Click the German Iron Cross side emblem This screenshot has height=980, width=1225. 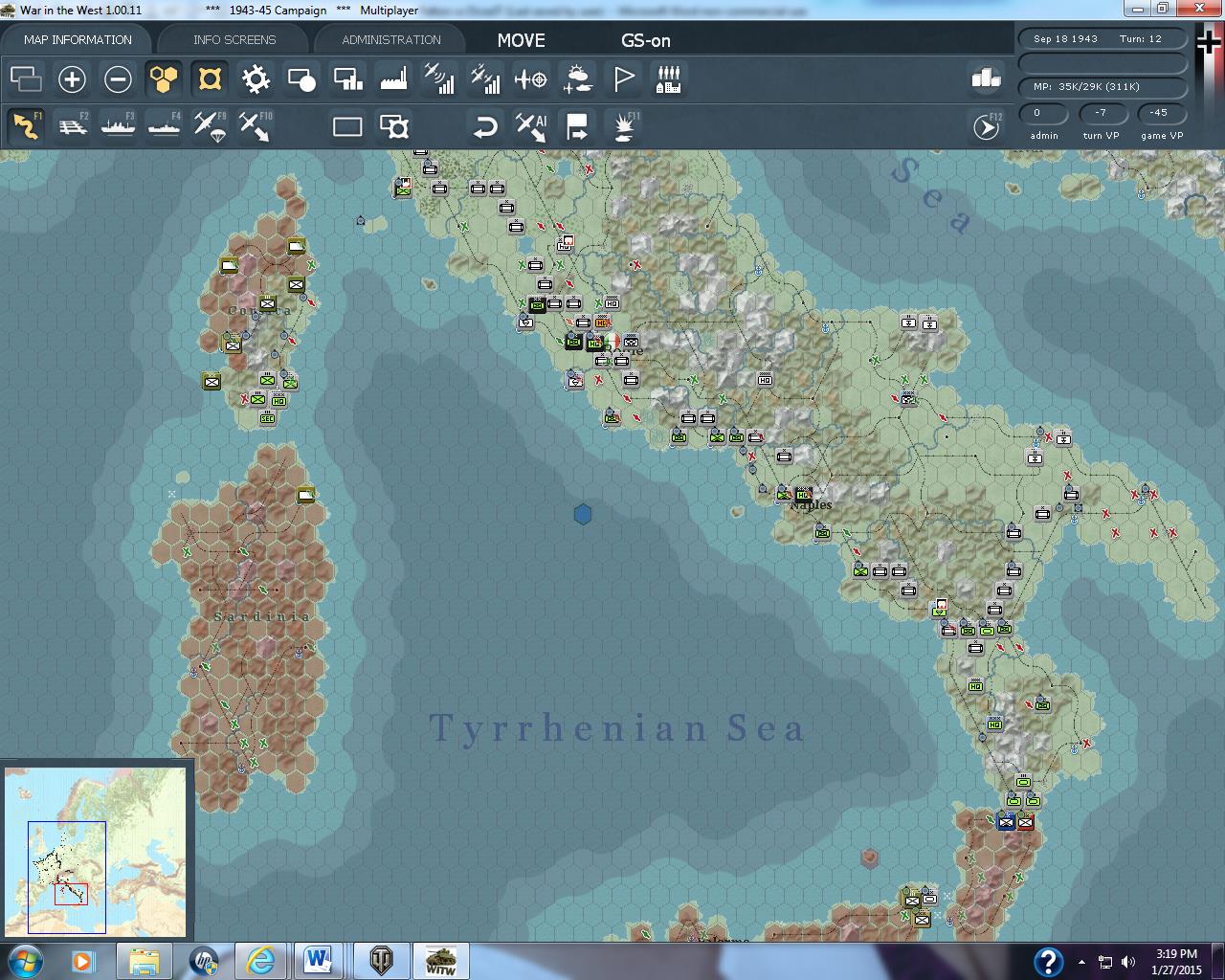coord(1209,42)
